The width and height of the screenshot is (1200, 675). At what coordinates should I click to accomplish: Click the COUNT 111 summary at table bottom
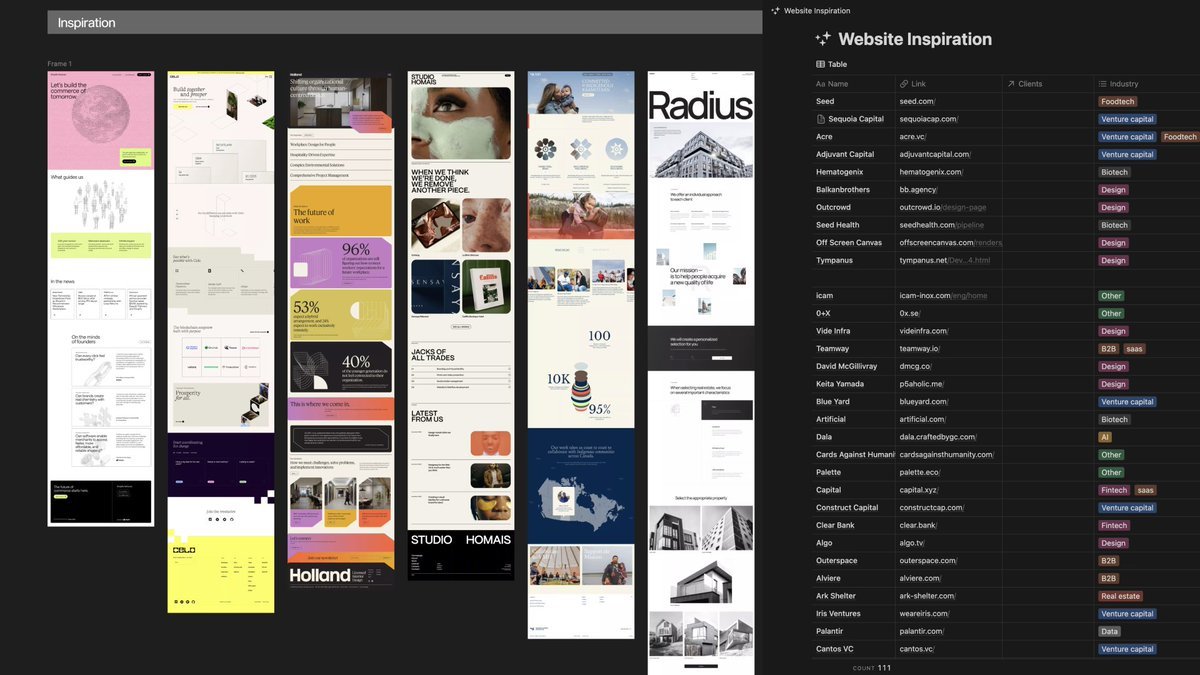coord(872,668)
